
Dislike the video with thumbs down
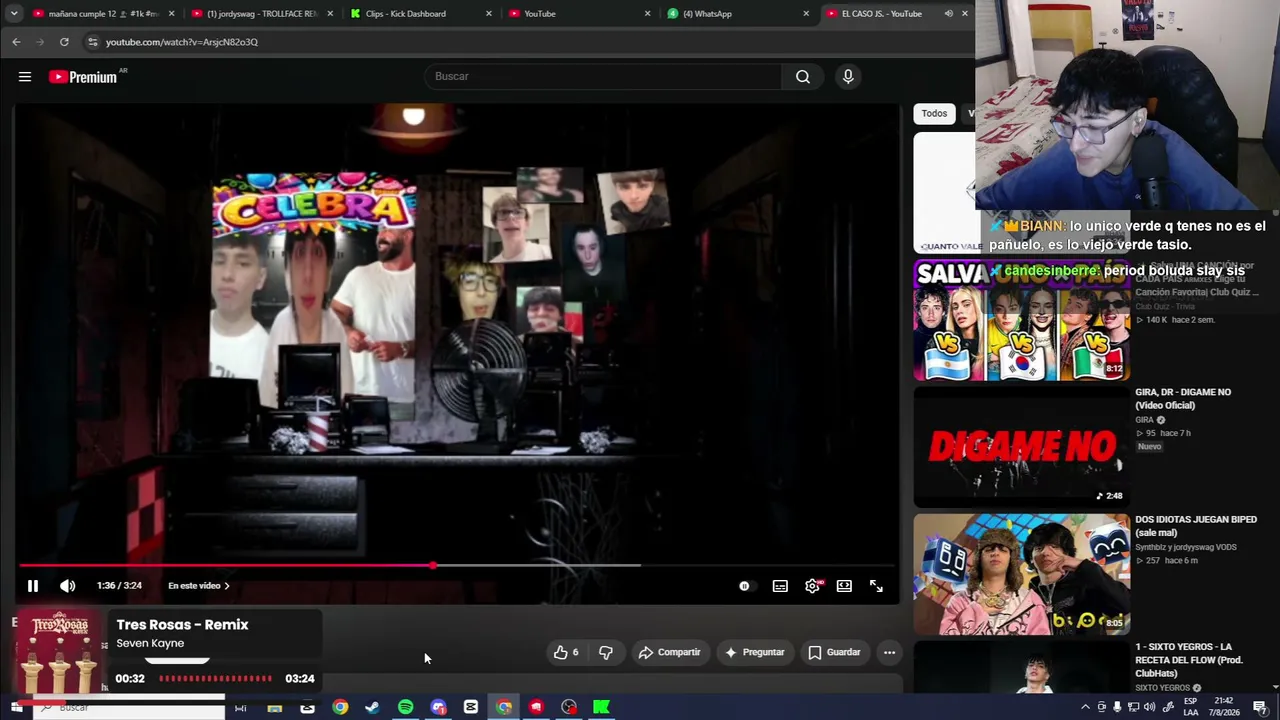pyautogui.click(x=606, y=652)
